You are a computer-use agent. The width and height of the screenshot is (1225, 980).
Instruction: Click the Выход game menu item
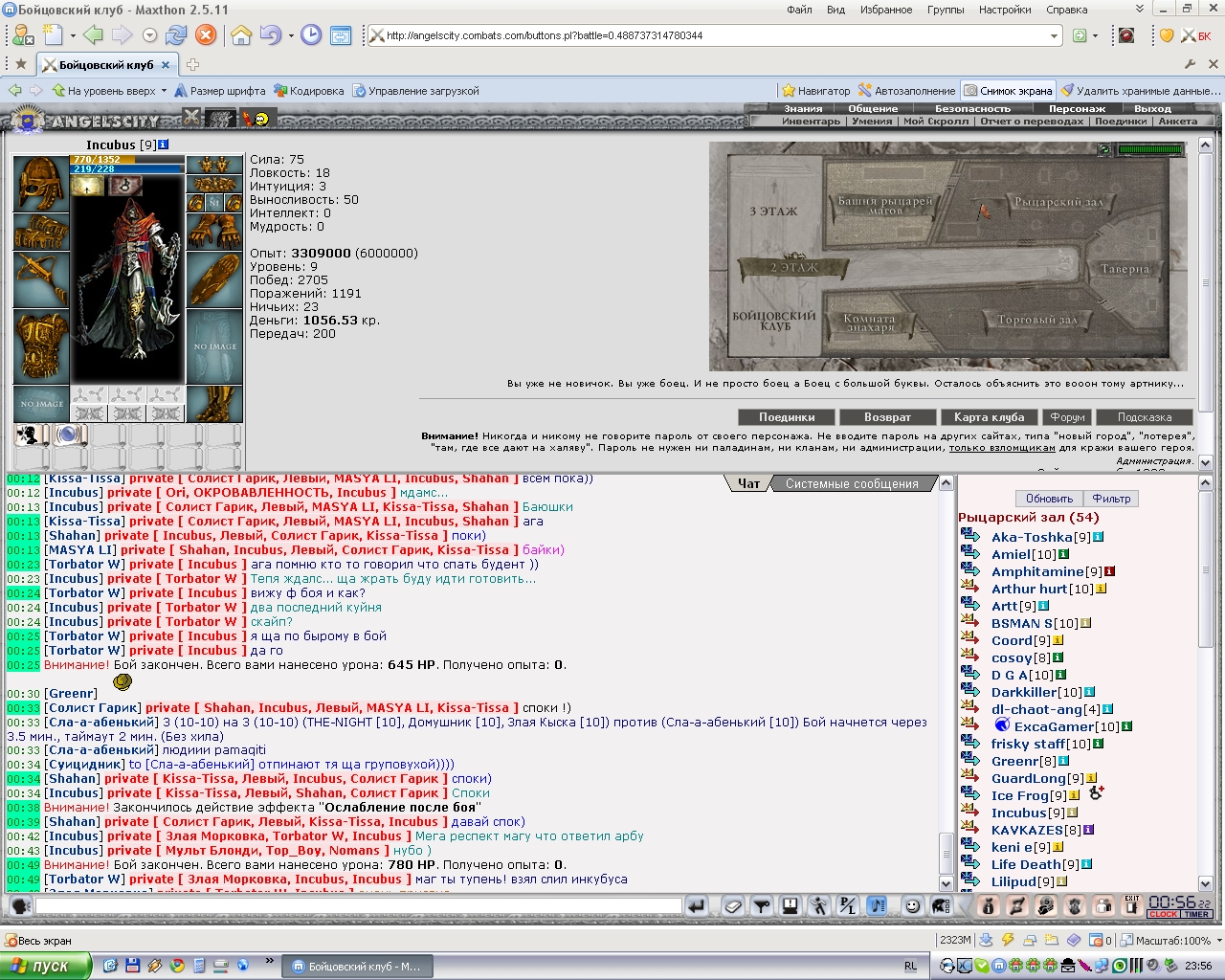pyautogui.click(x=1152, y=108)
